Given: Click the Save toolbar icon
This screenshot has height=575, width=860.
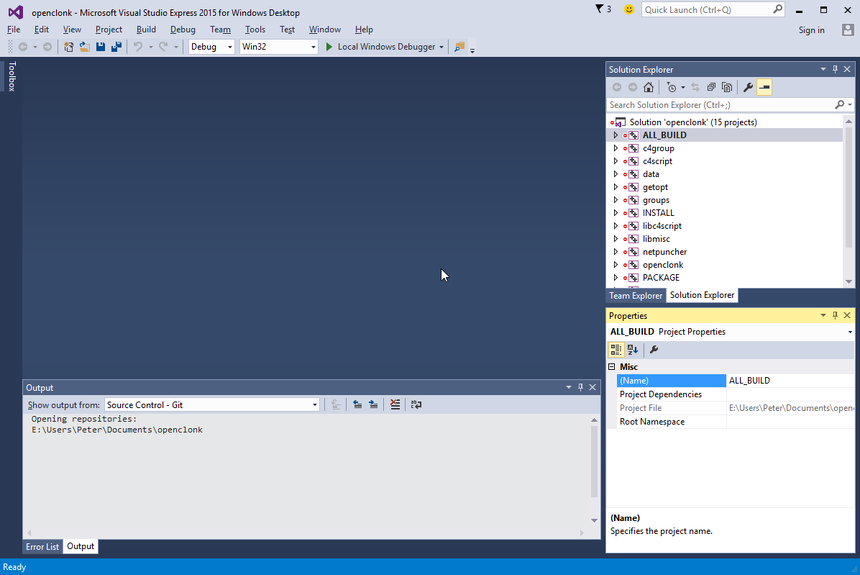Looking at the screenshot, I should pyautogui.click(x=100, y=47).
